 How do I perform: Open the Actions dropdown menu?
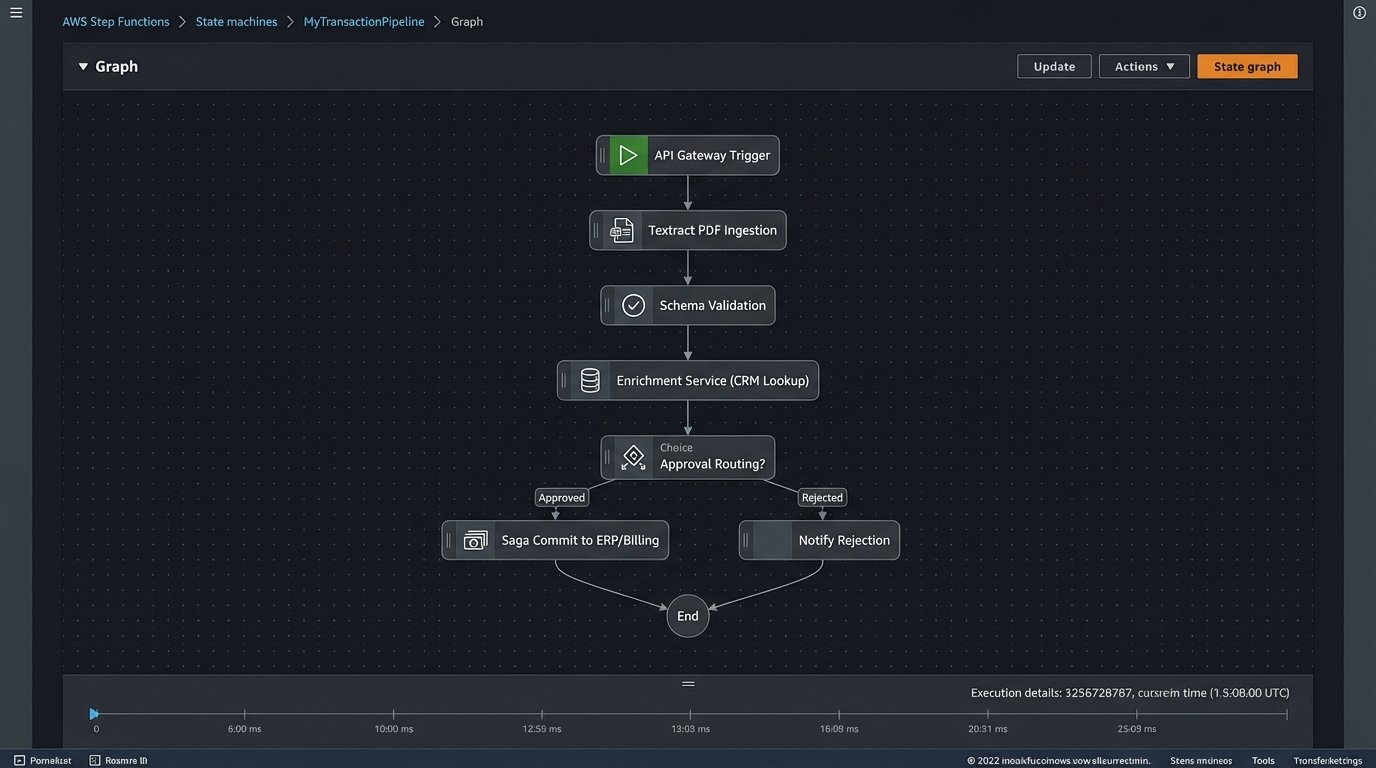pos(1144,67)
